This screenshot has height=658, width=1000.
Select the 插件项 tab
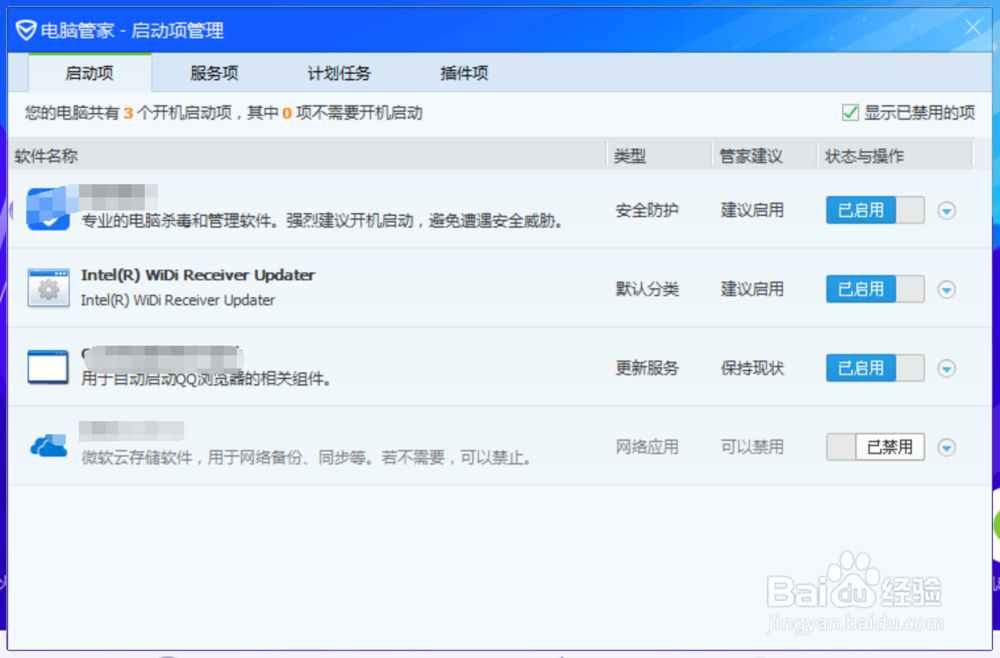(463, 73)
